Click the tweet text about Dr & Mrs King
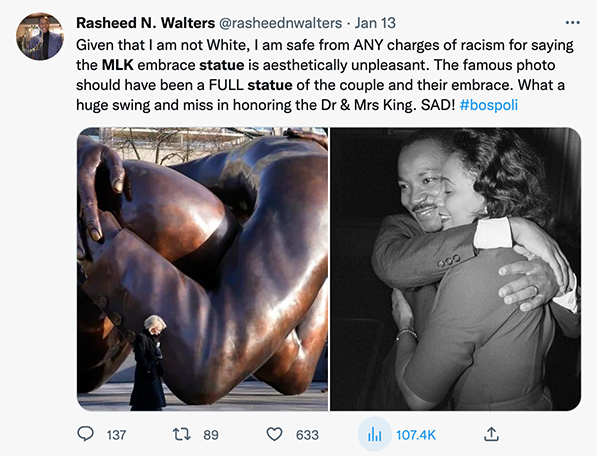 point(325,75)
